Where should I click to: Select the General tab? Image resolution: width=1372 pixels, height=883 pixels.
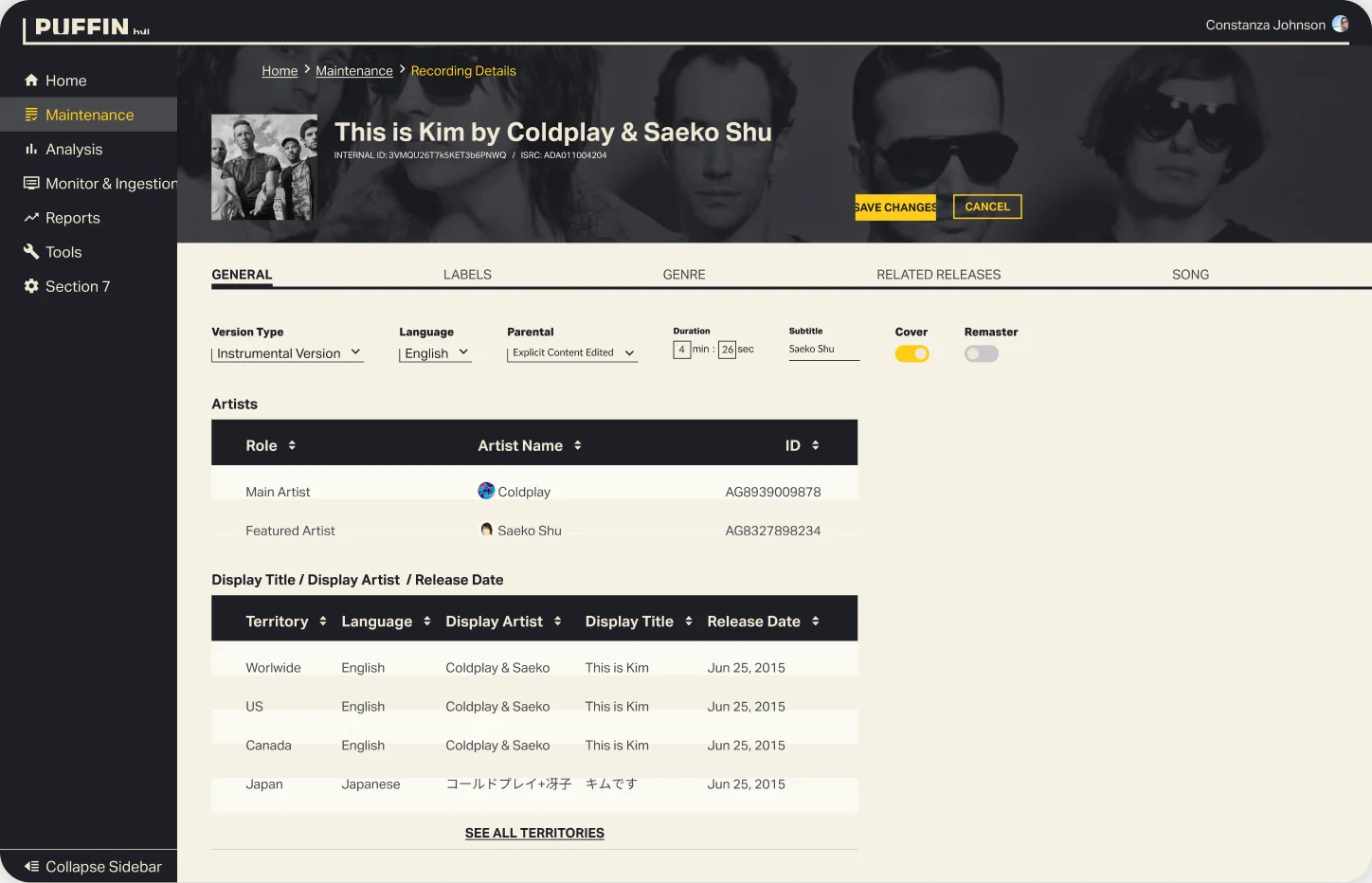242,275
